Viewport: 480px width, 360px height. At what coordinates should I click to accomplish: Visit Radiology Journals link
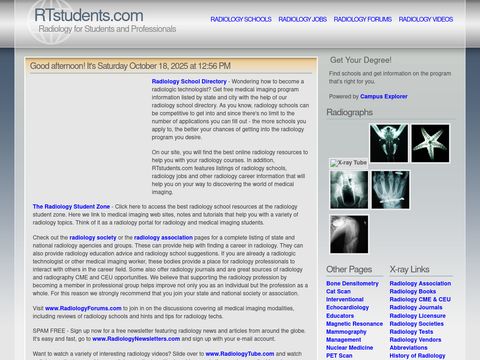tap(416, 307)
